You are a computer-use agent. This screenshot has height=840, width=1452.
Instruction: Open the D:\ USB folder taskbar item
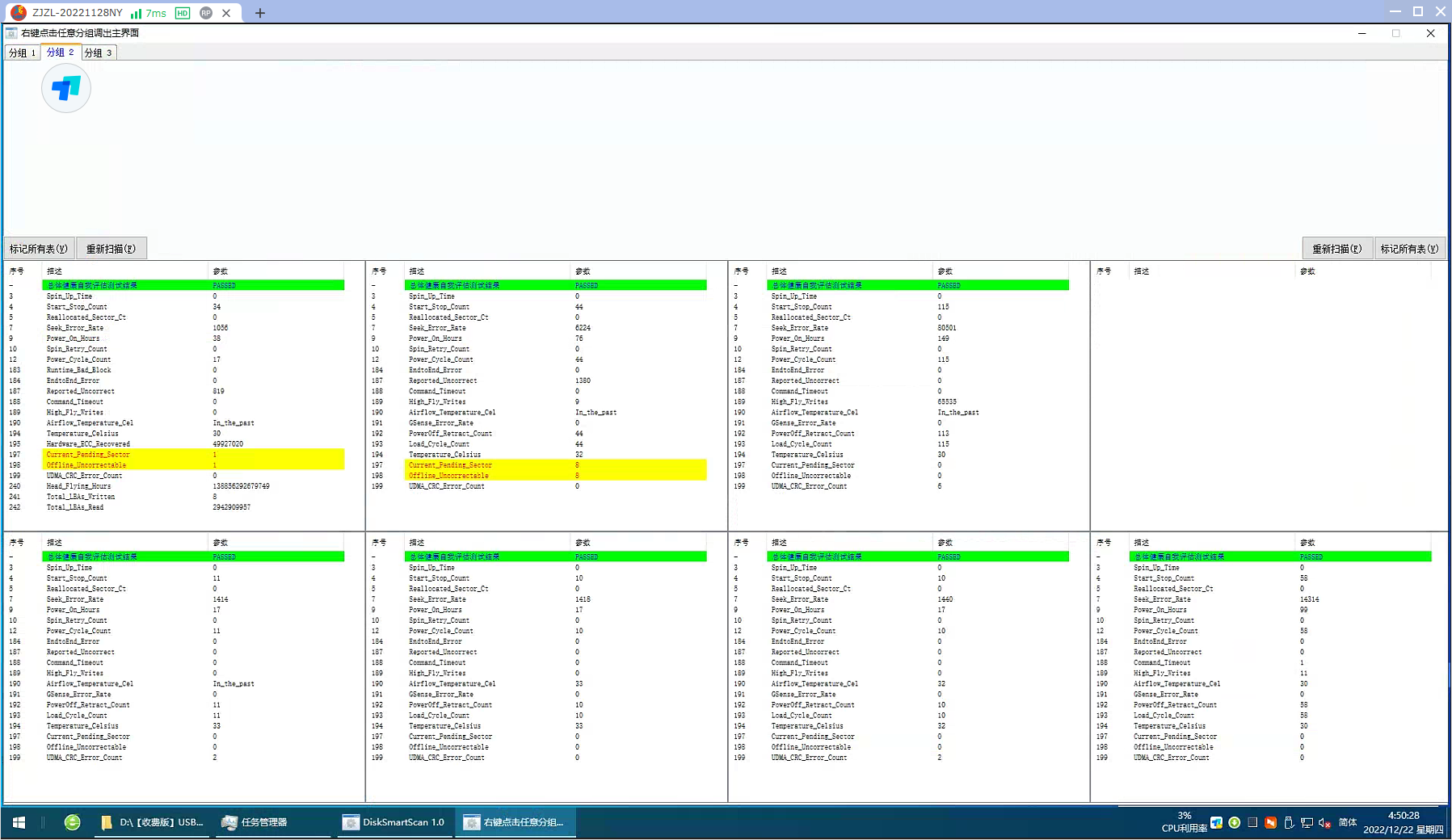153,822
